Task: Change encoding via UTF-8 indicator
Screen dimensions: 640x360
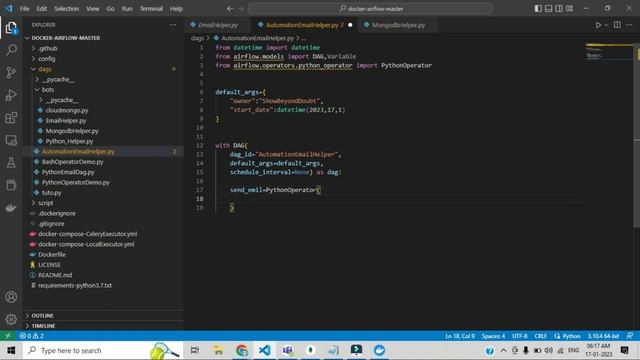Action: pos(520,336)
